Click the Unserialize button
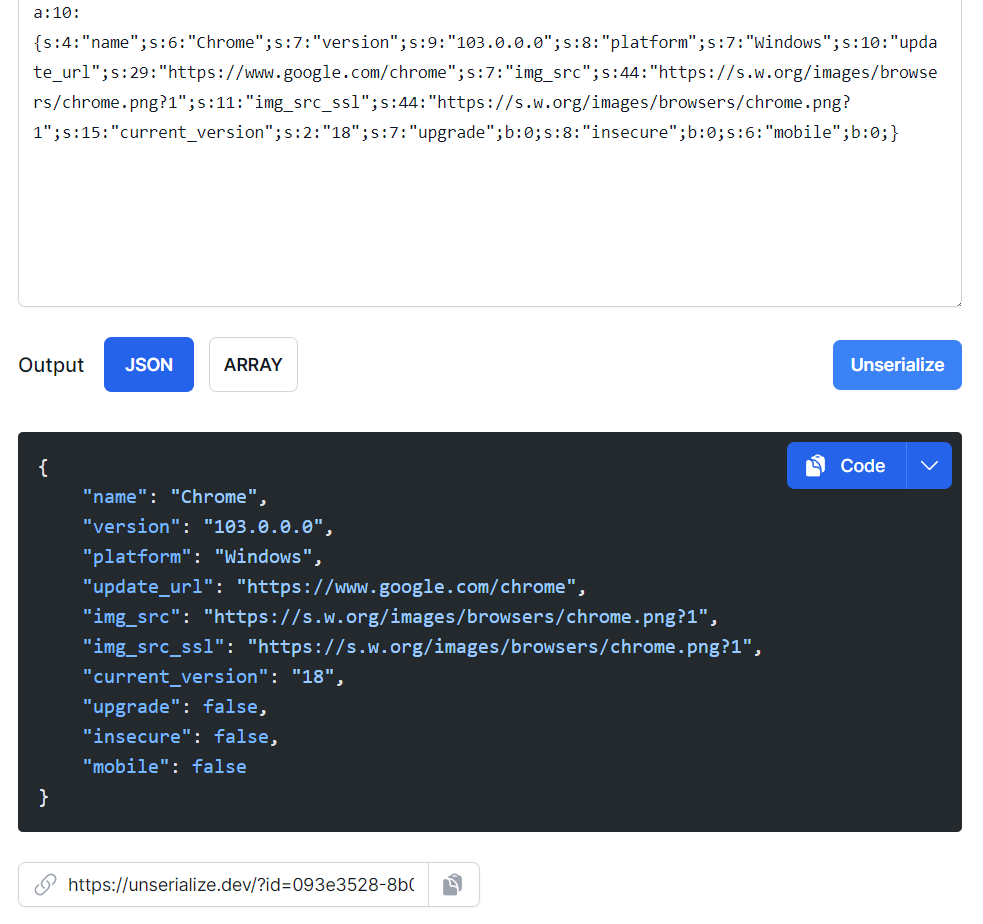This screenshot has height=924, width=983. [896, 365]
